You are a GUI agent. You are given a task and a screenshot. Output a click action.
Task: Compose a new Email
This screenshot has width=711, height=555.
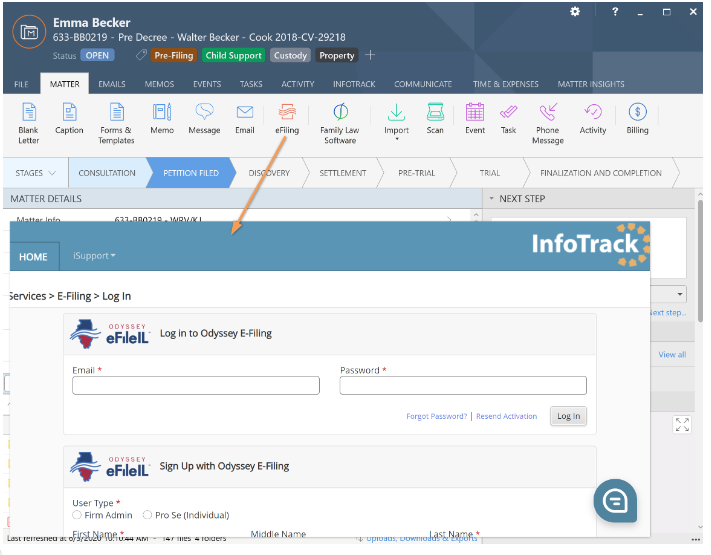[245, 119]
